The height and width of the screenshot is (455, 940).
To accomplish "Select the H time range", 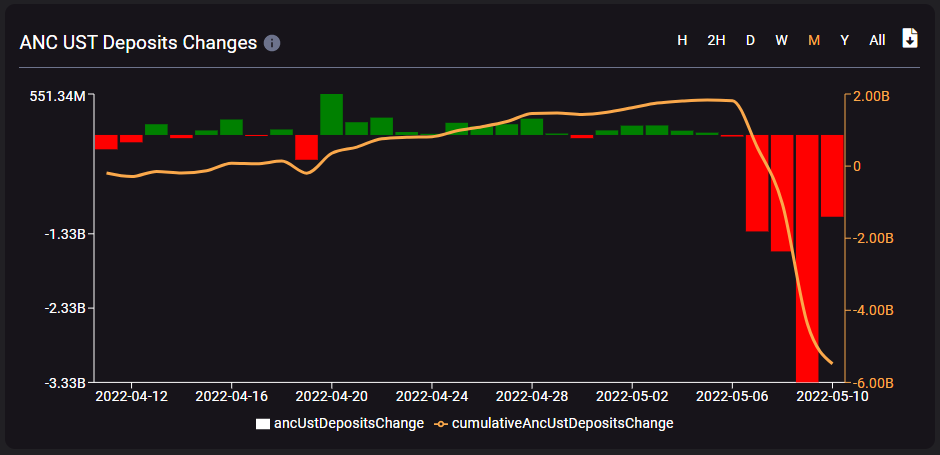I will (682, 40).
